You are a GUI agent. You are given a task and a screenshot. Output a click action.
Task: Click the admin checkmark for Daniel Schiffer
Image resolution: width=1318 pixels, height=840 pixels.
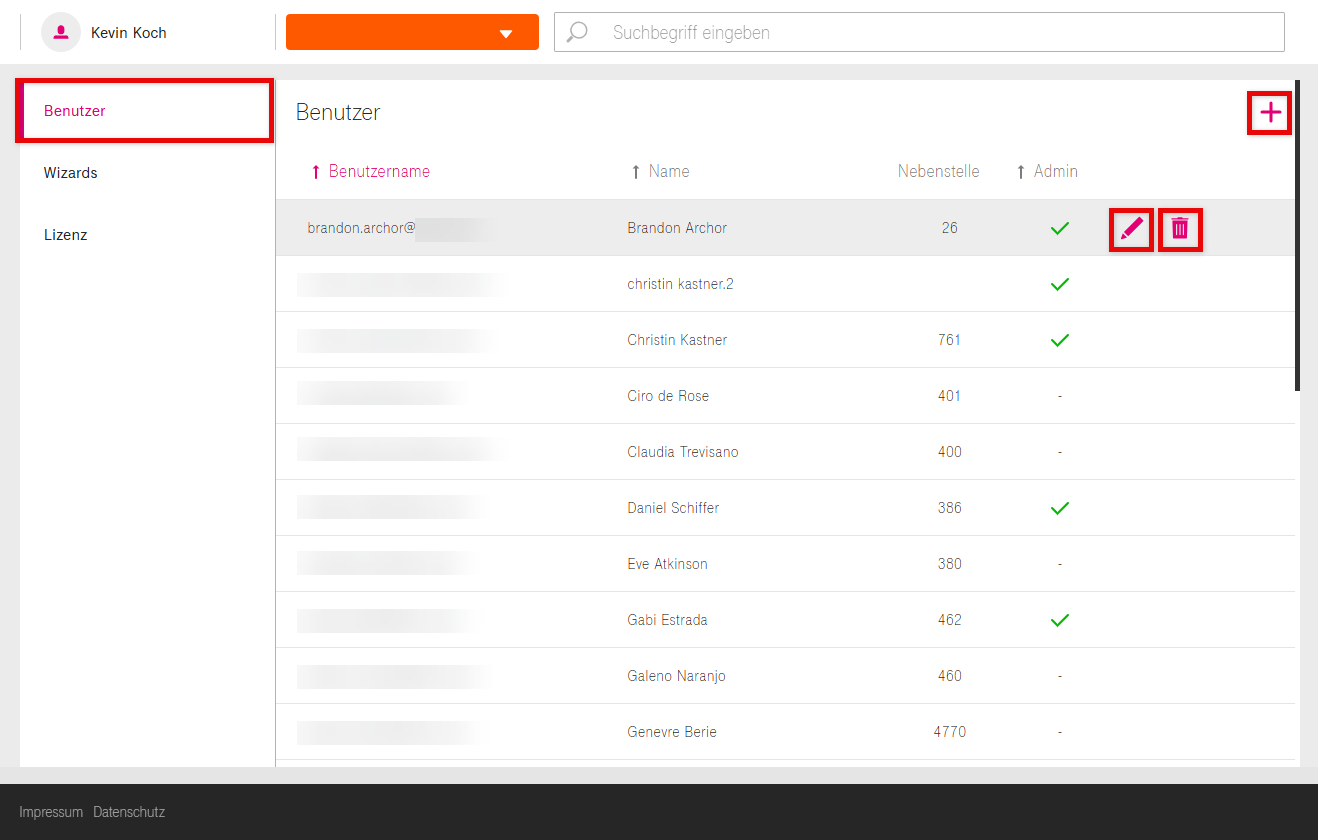coord(1060,508)
